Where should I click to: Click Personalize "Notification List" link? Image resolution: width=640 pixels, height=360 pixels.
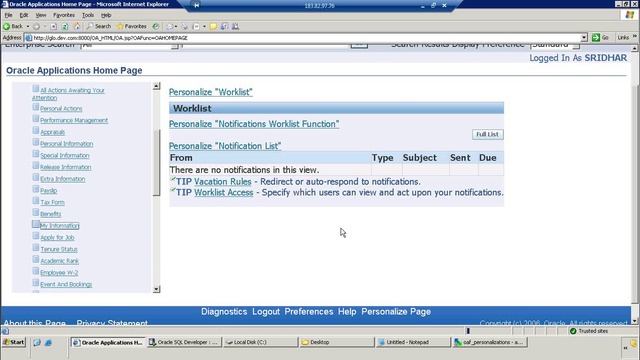(x=225, y=146)
